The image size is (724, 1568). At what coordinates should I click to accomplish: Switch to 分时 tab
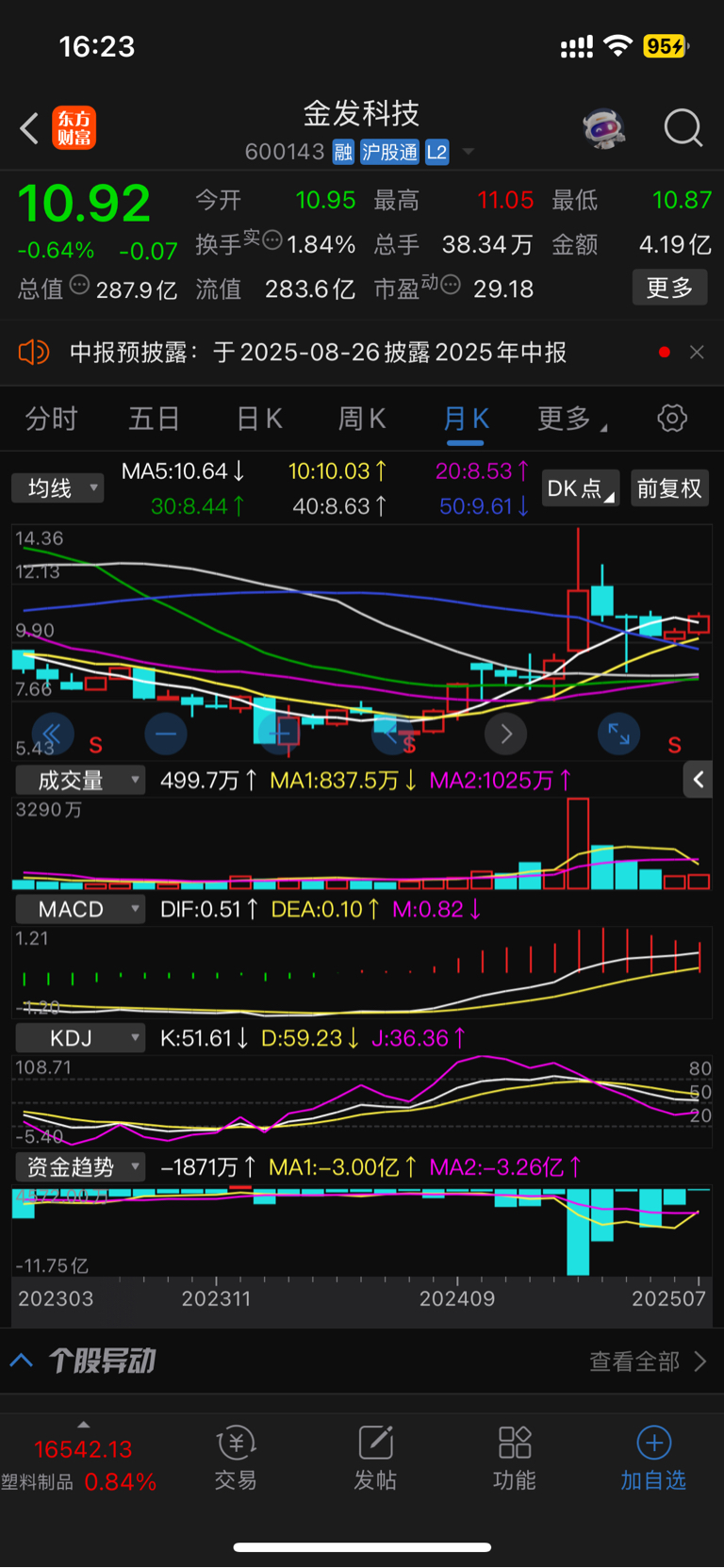(x=51, y=419)
